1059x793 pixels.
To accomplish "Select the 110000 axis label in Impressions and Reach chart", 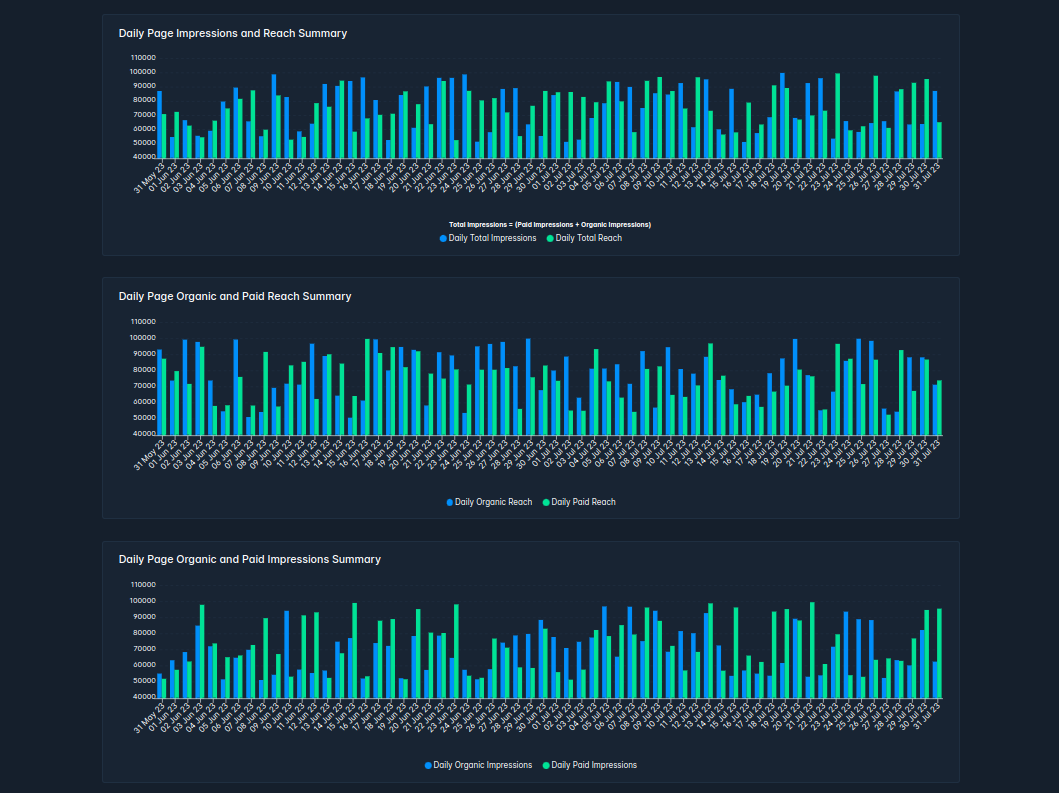I will [x=143, y=58].
